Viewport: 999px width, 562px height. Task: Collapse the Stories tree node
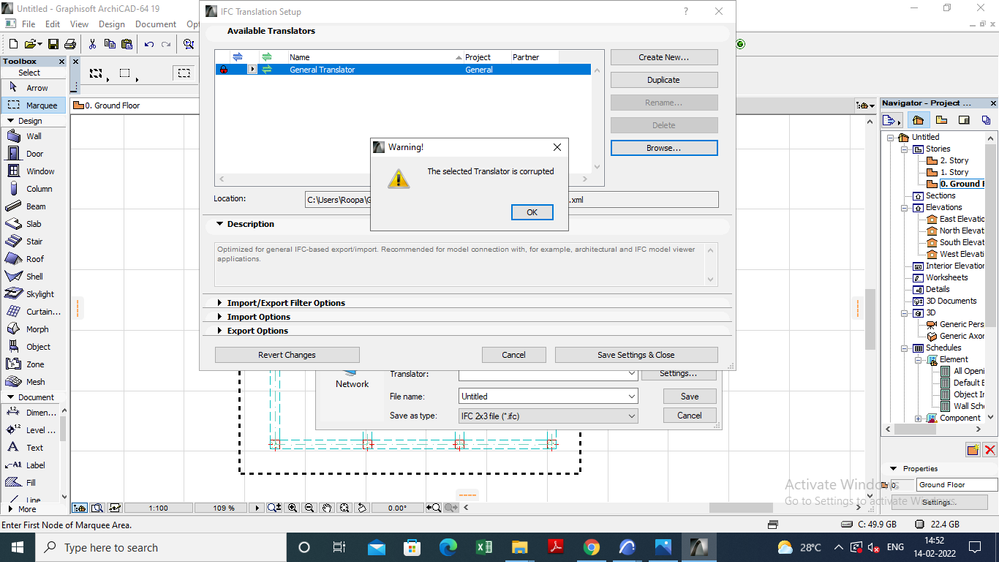click(x=904, y=149)
